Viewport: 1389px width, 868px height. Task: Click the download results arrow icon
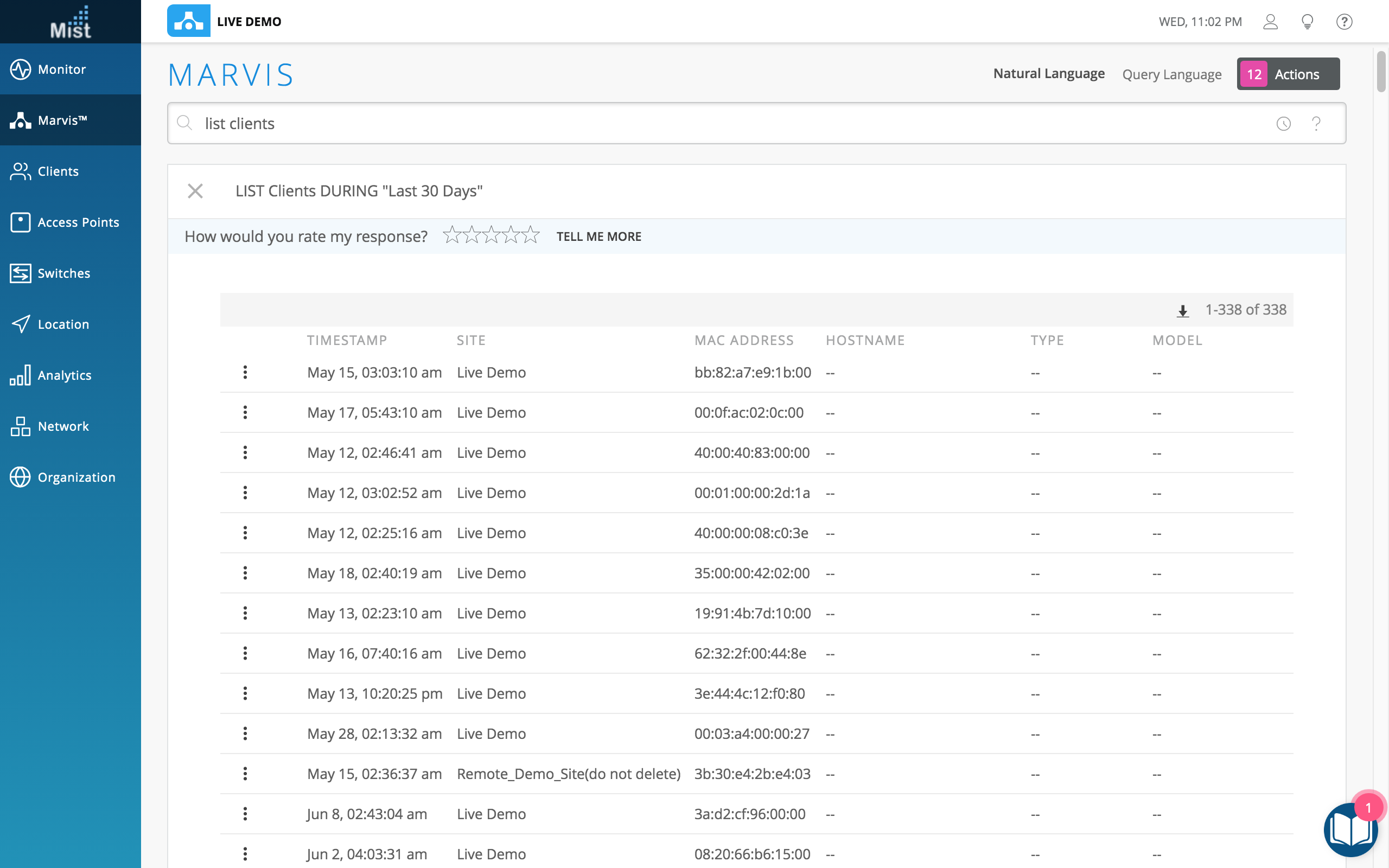tap(1182, 311)
